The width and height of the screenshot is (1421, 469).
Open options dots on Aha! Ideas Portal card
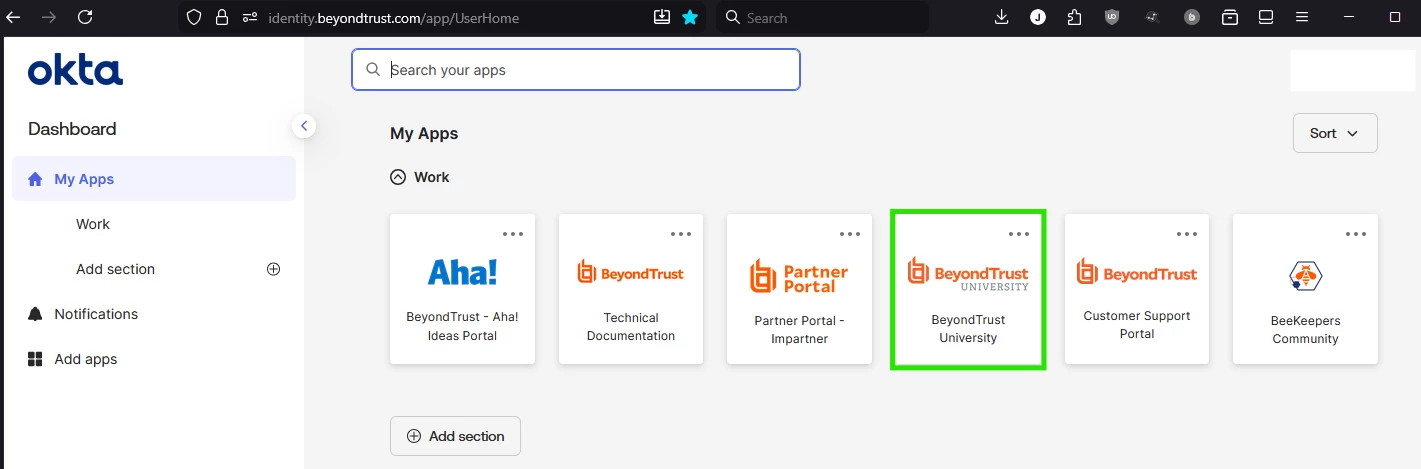tap(513, 234)
